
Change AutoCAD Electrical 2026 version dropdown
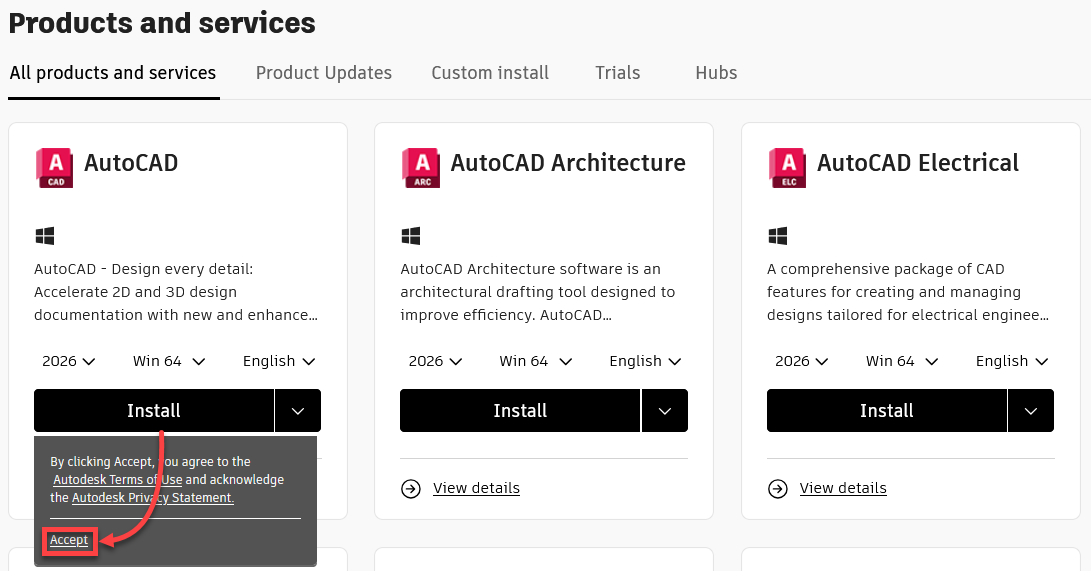tap(802, 361)
